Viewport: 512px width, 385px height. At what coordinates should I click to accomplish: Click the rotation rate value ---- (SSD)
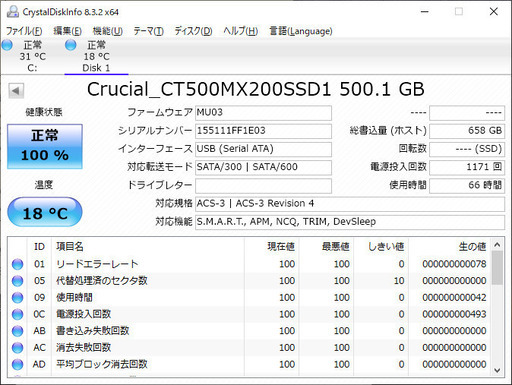[467, 149]
